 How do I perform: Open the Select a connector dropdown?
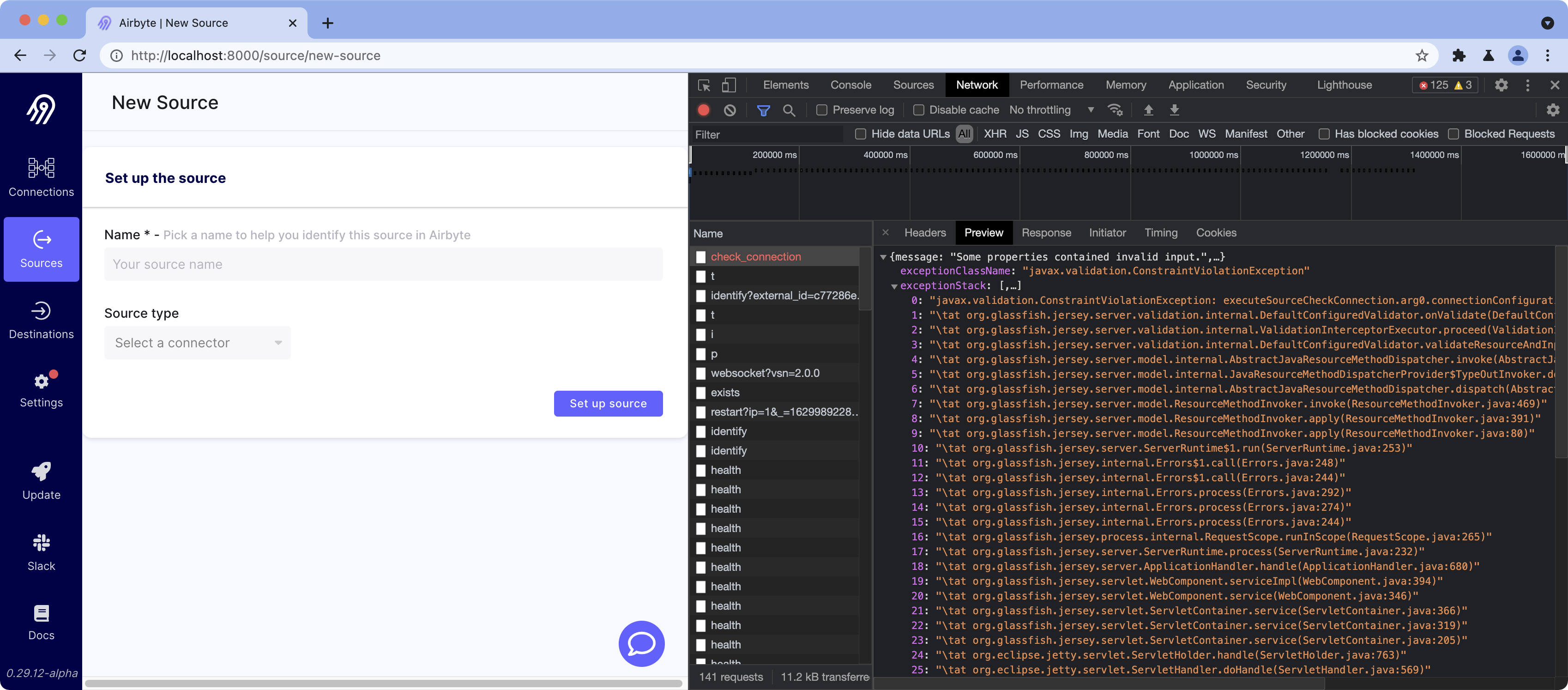click(x=197, y=343)
